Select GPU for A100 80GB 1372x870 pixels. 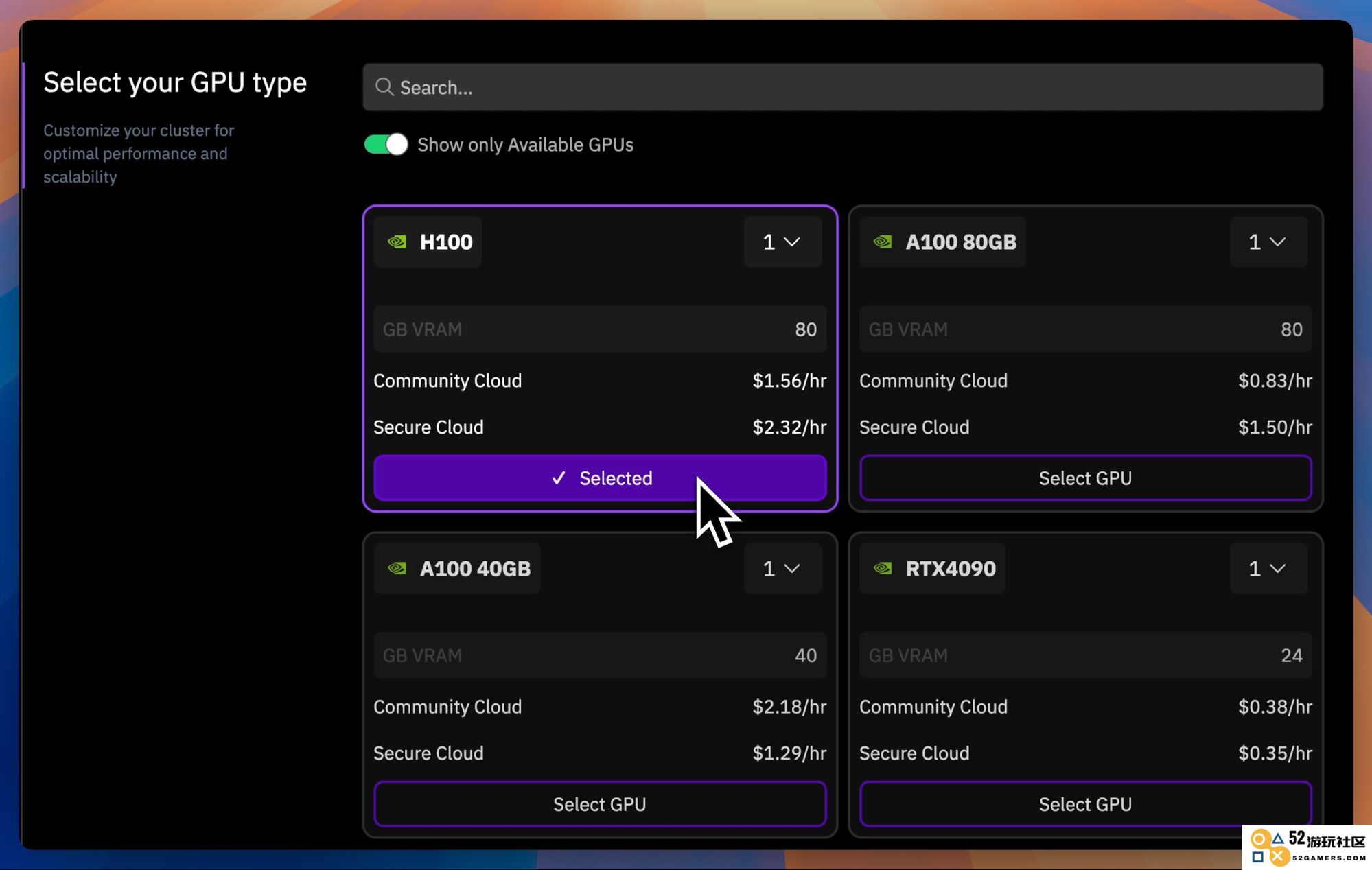point(1085,478)
